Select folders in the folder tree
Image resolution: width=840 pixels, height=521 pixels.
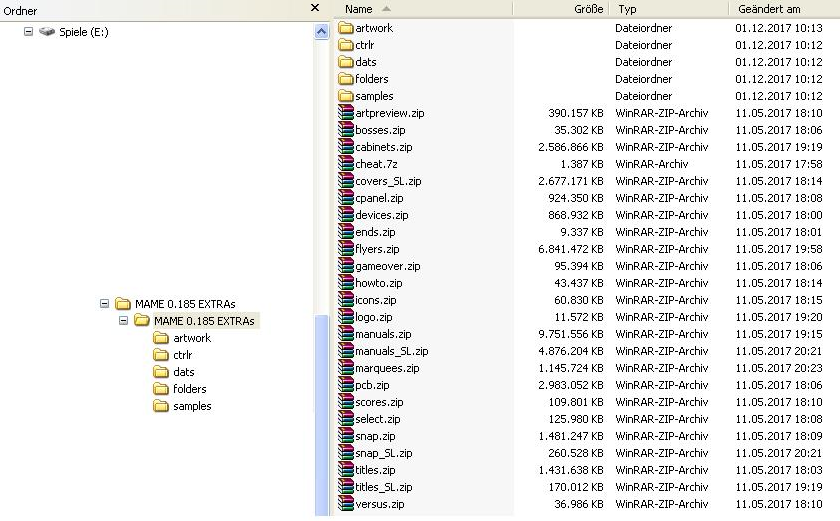[190, 389]
